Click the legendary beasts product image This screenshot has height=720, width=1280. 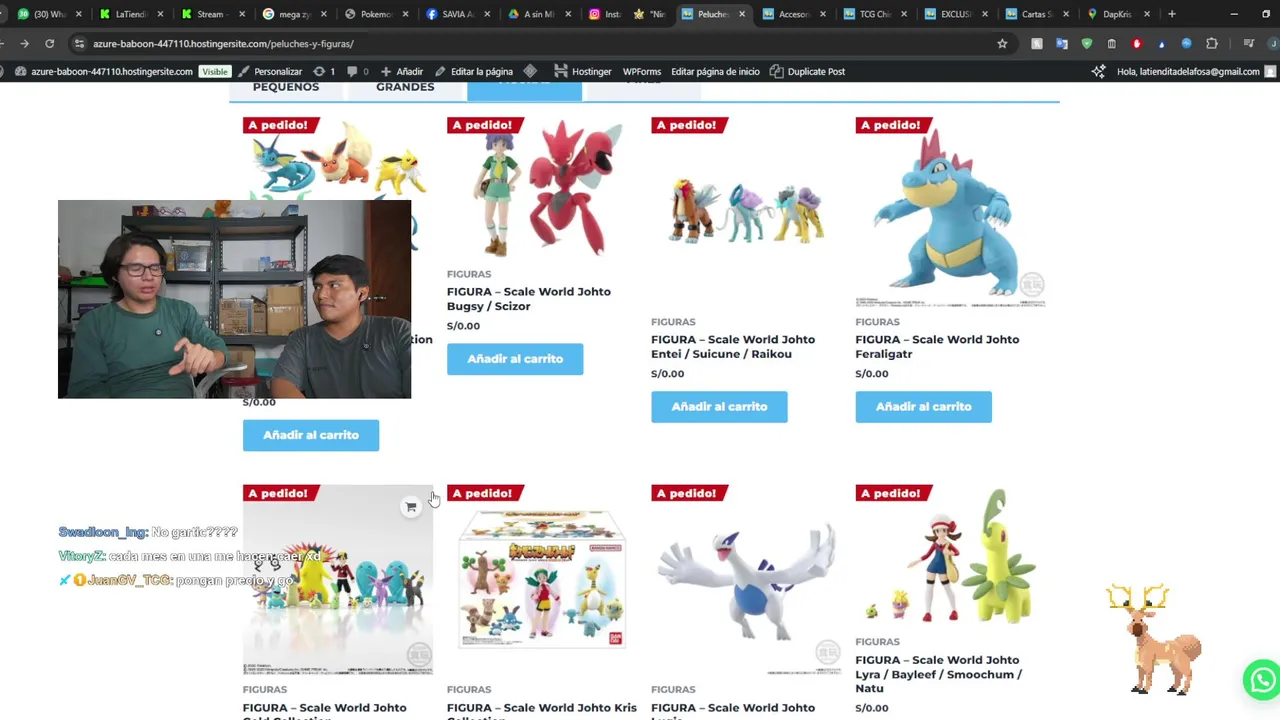click(x=746, y=212)
